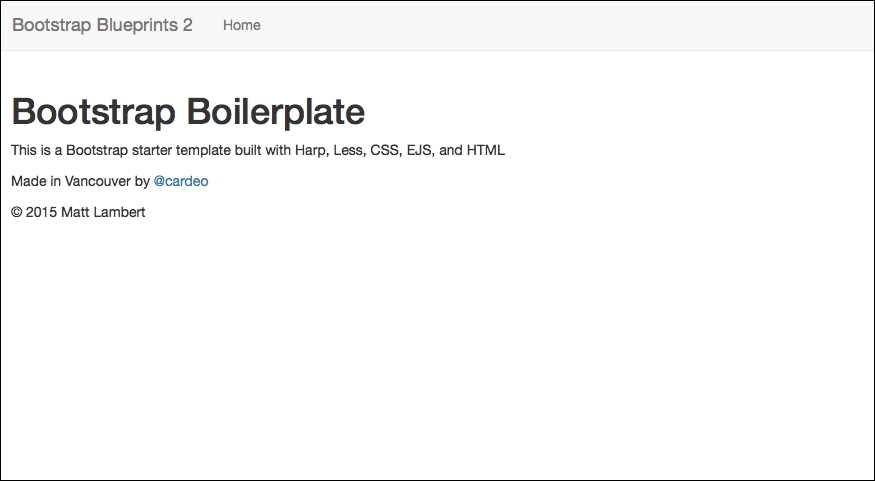Image resolution: width=875 pixels, height=481 pixels.
Task: Click the © 2015 Matt Lambert copyright line
Action: 78,212
